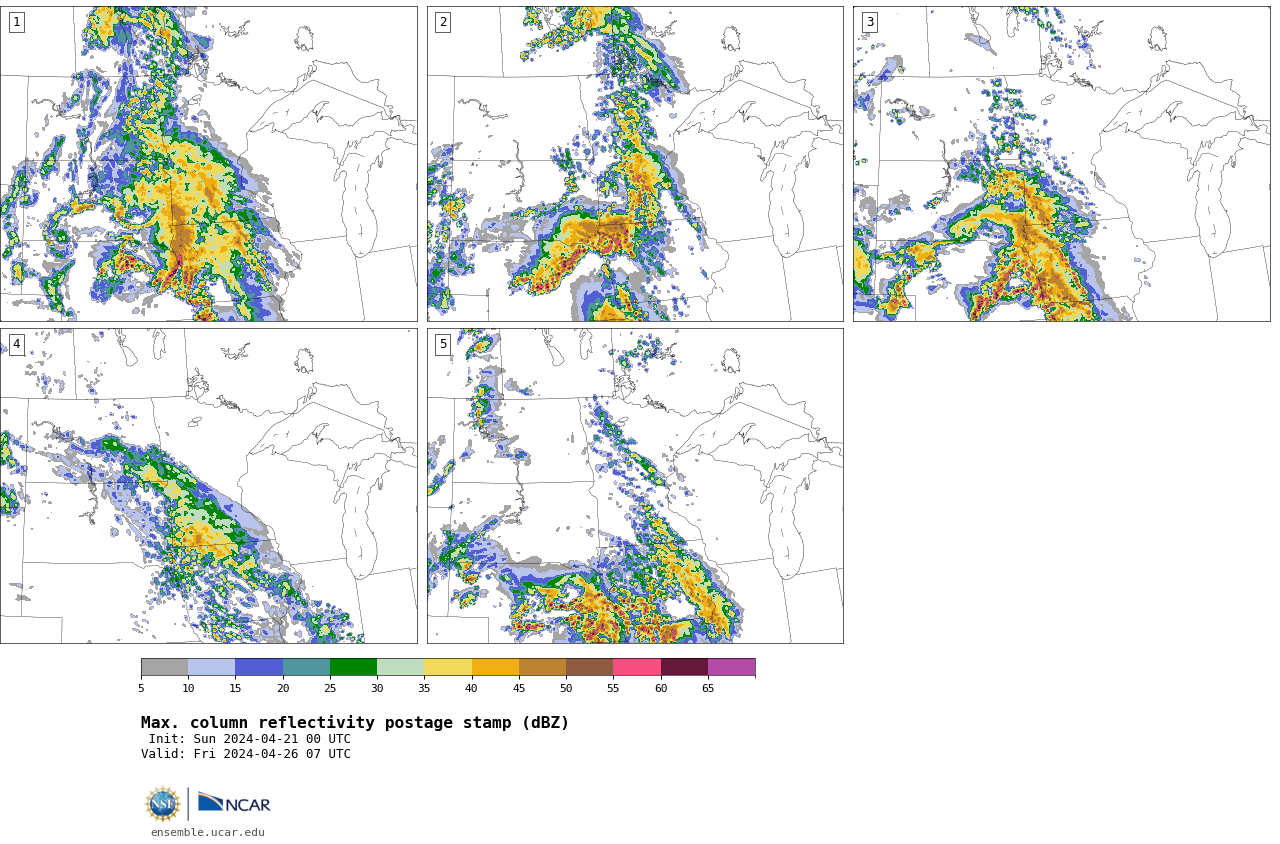Click the Init: Sun 2024-04-21 00 UTC text

[250, 739]
